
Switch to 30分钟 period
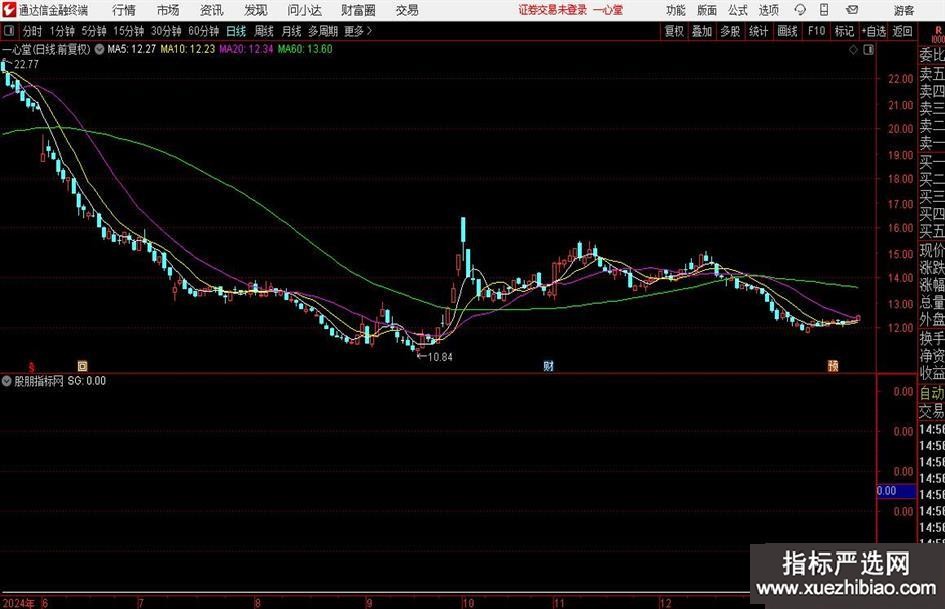click(166, 31)
